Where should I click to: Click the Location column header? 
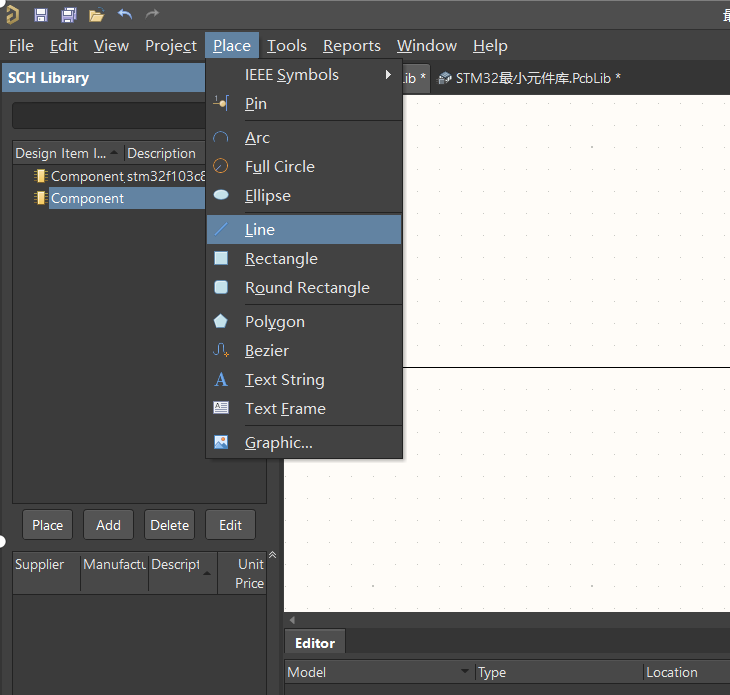(x=687, y=672)
